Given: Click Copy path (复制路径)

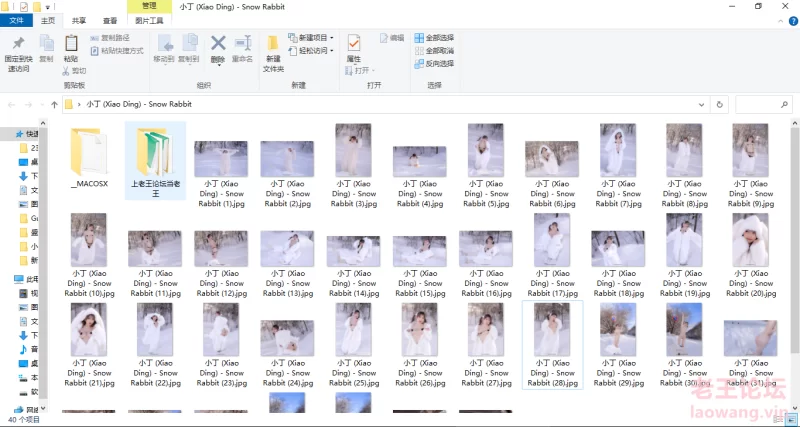Looking at the screenshot, I should [110, 38].
